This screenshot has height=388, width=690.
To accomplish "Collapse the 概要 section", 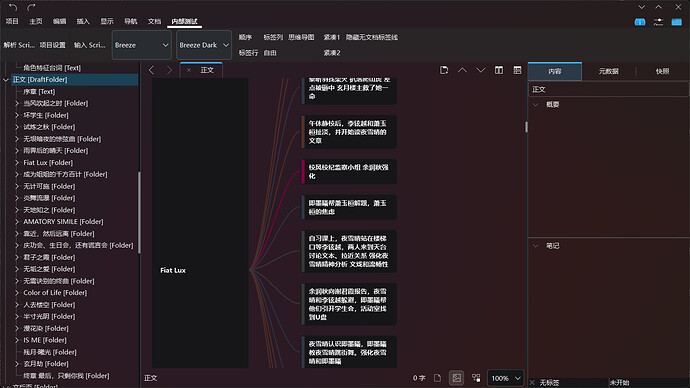I will (x=536, y=105).
